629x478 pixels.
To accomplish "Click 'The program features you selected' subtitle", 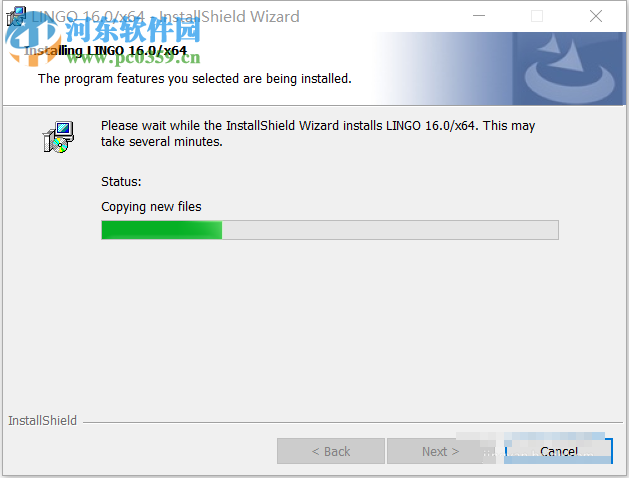I will click(x=195, y=79).
